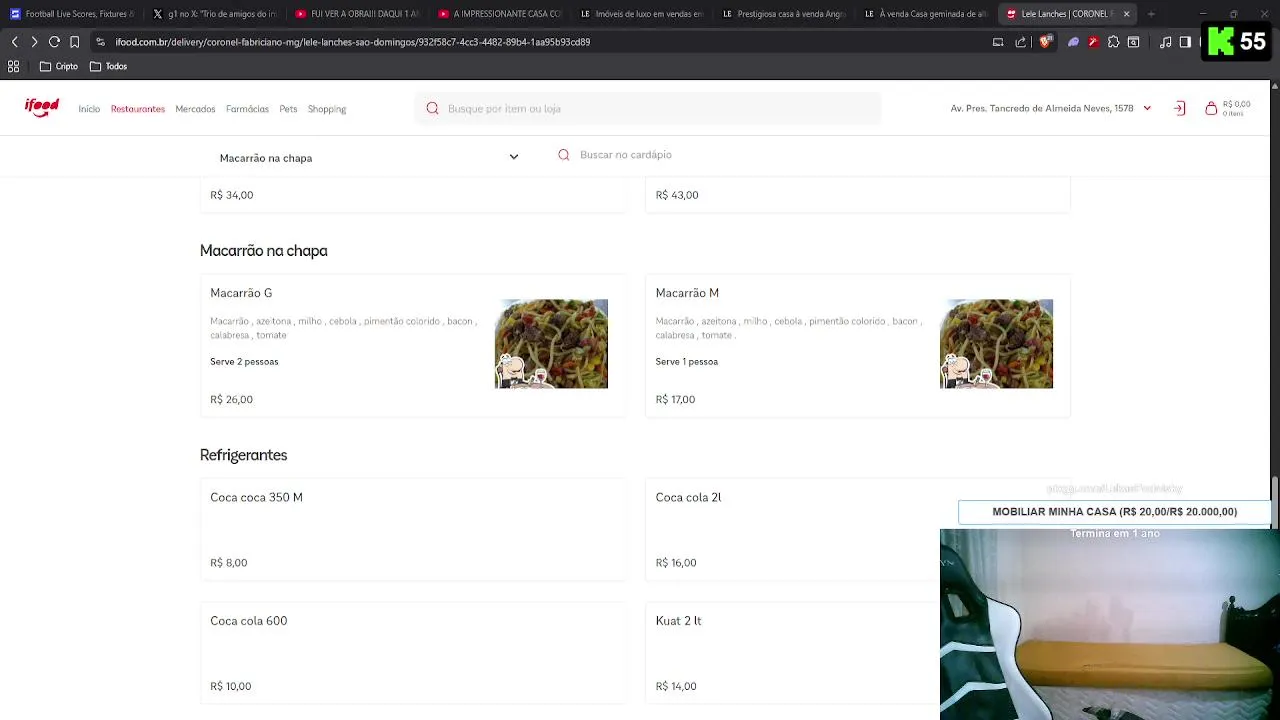Screen dimensions: 1280x720
Task: Go back with the browser back arrow
Action: point(14,42)
